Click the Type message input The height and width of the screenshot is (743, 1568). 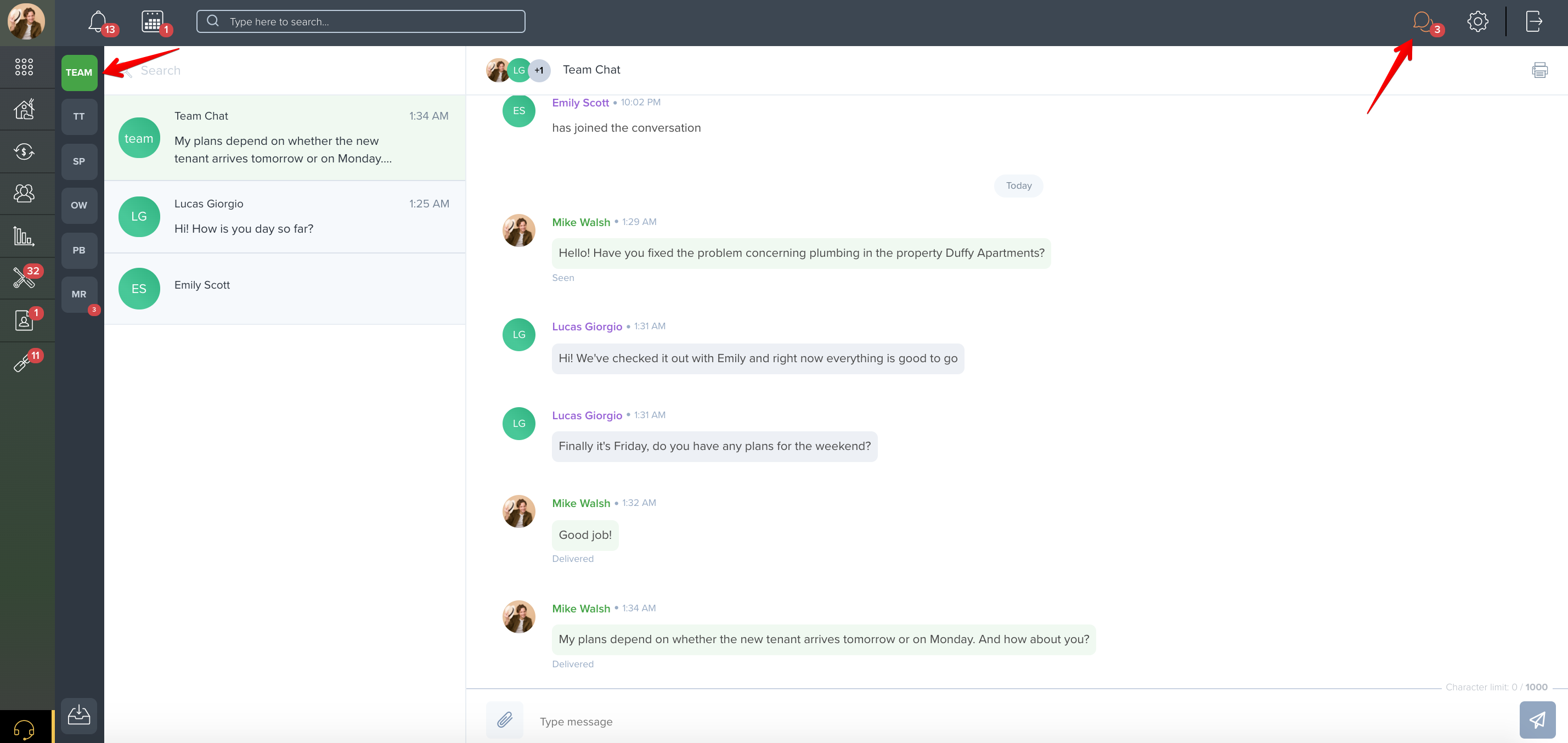pos(1023,722)
